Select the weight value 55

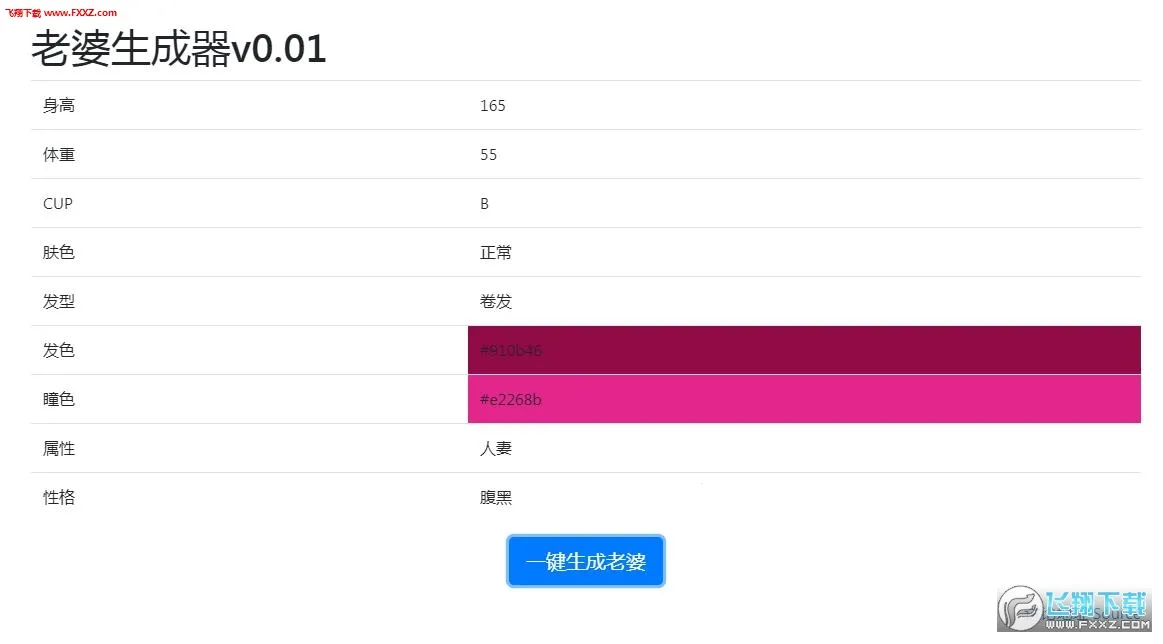(x=489, y=154)
